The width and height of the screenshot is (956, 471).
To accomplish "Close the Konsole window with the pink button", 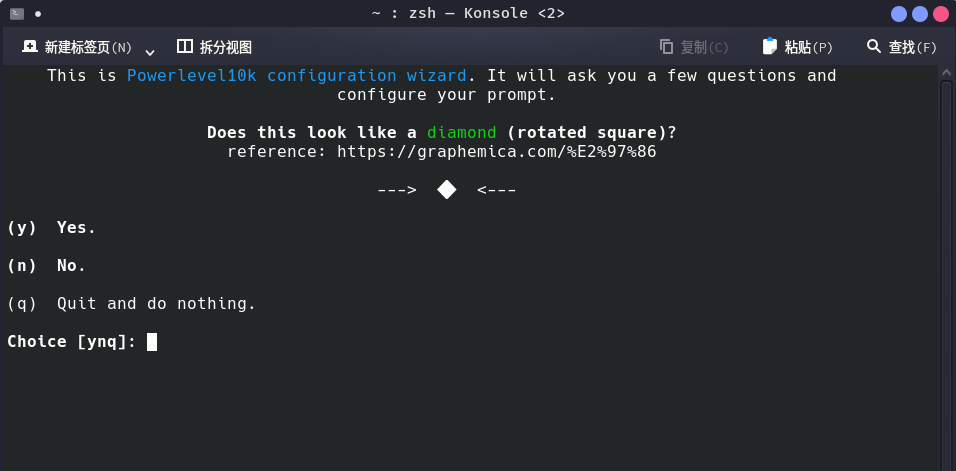I will pos(941,14).
